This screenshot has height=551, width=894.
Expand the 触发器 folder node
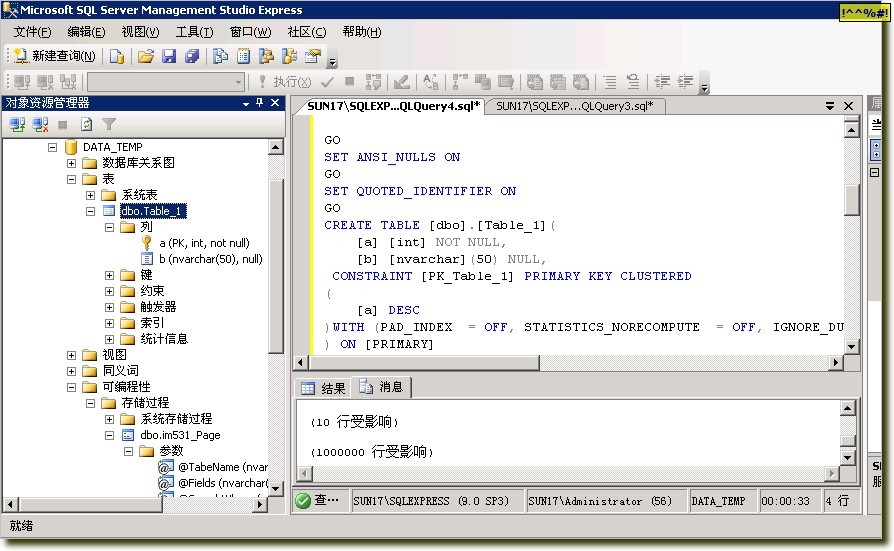tap(109, 307)
